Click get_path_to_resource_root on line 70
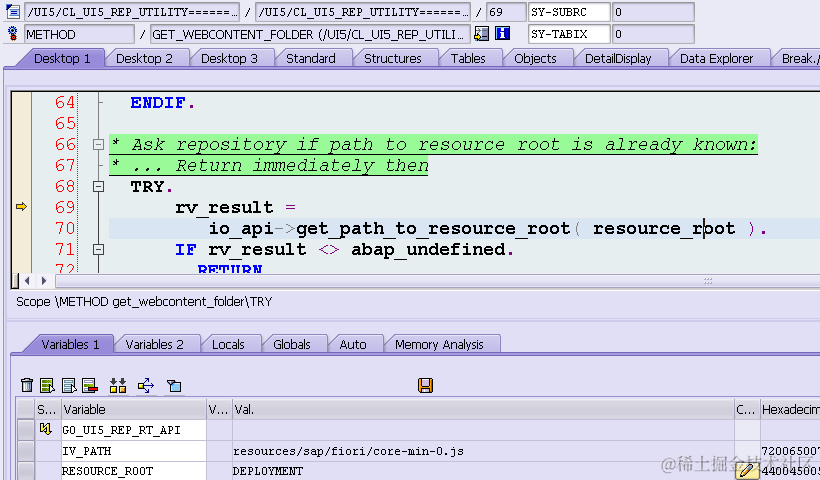This screenshot has width=820, height=480. [x=433, y=228]
